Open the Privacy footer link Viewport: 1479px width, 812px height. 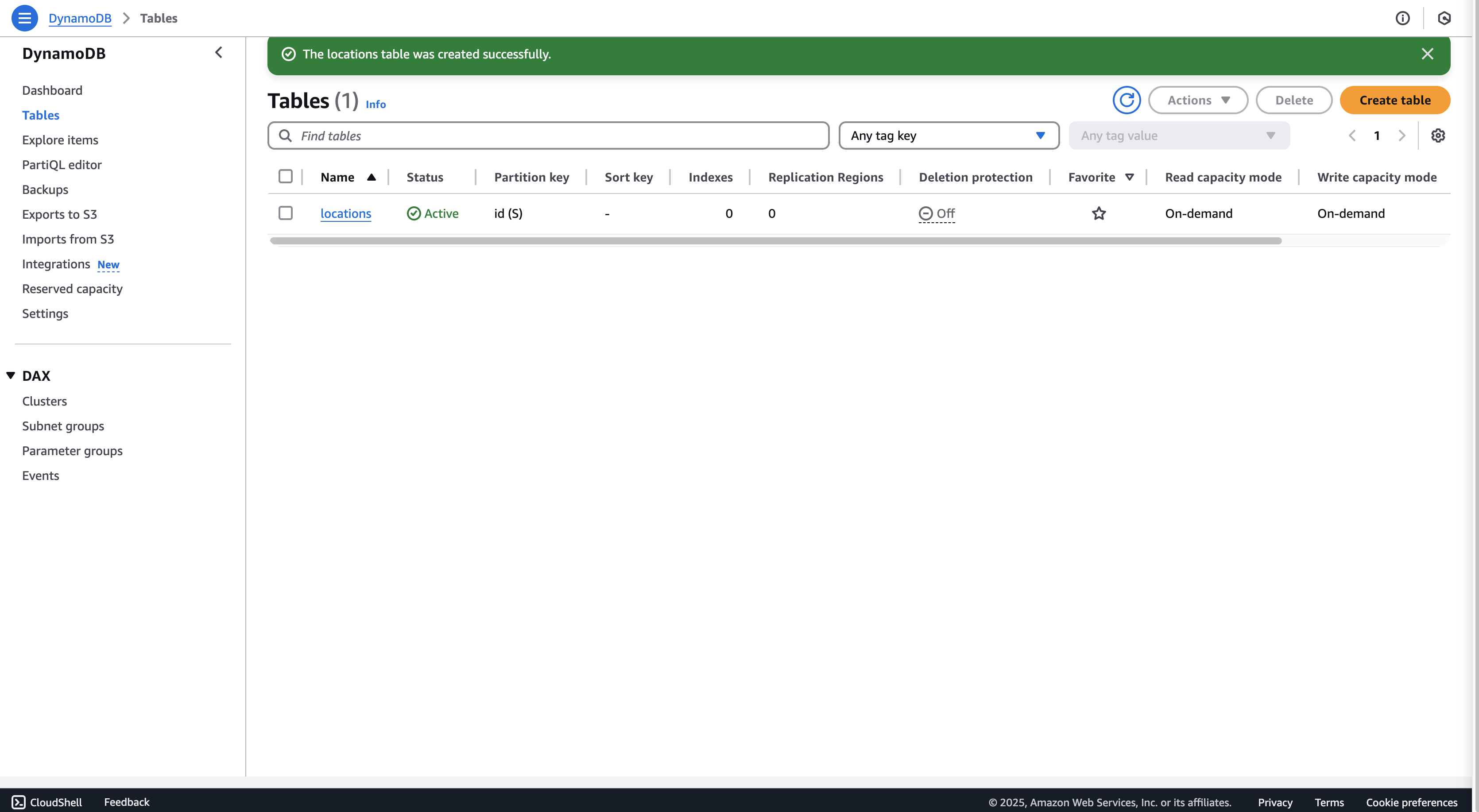1274,802
